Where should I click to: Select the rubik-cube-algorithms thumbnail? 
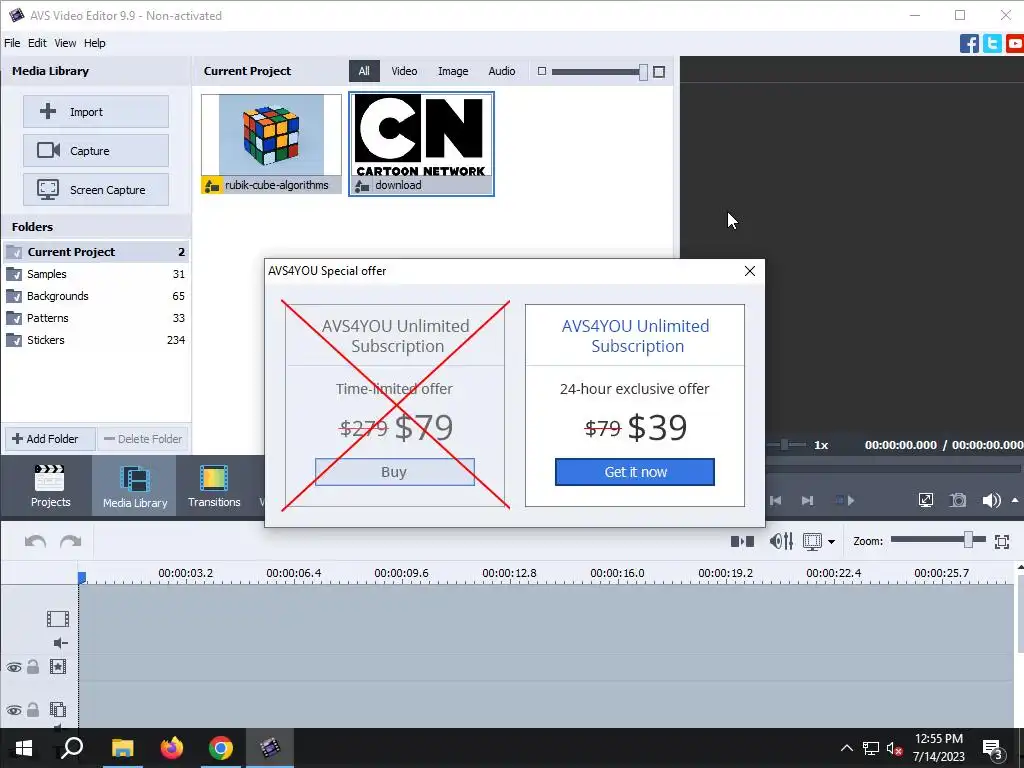pos(271,144)
